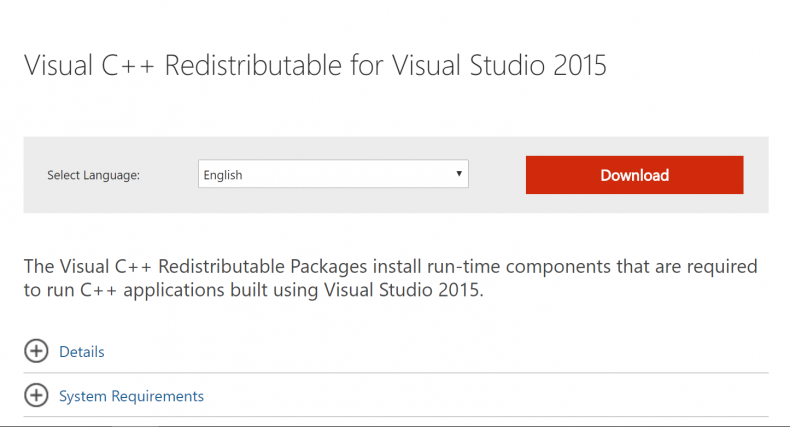Click the plus circle beside System Requirements
The width and height of the screenshot is (790, 427).
(36, 395)
